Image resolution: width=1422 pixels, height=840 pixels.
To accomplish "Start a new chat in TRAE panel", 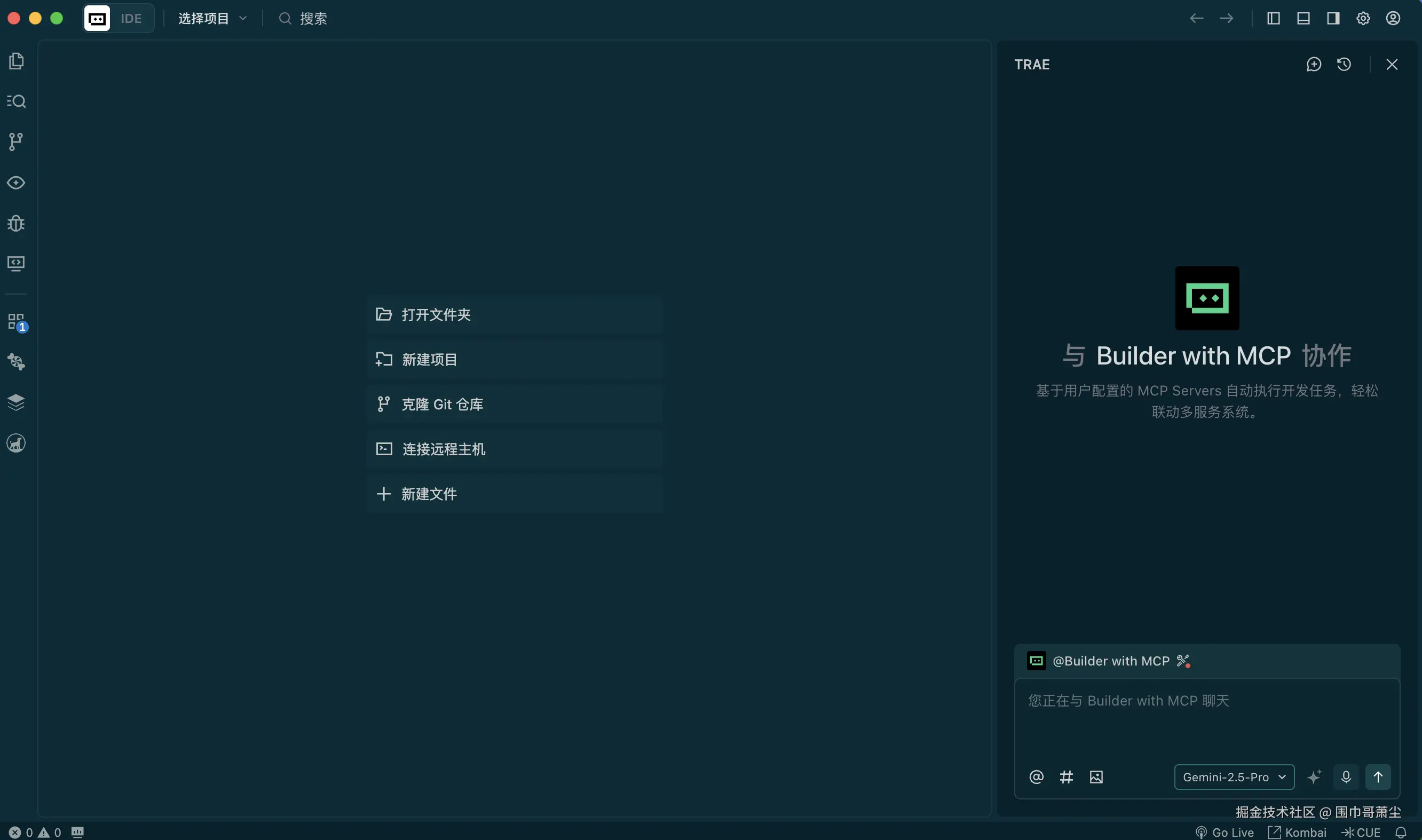I will click(1313, 65).
